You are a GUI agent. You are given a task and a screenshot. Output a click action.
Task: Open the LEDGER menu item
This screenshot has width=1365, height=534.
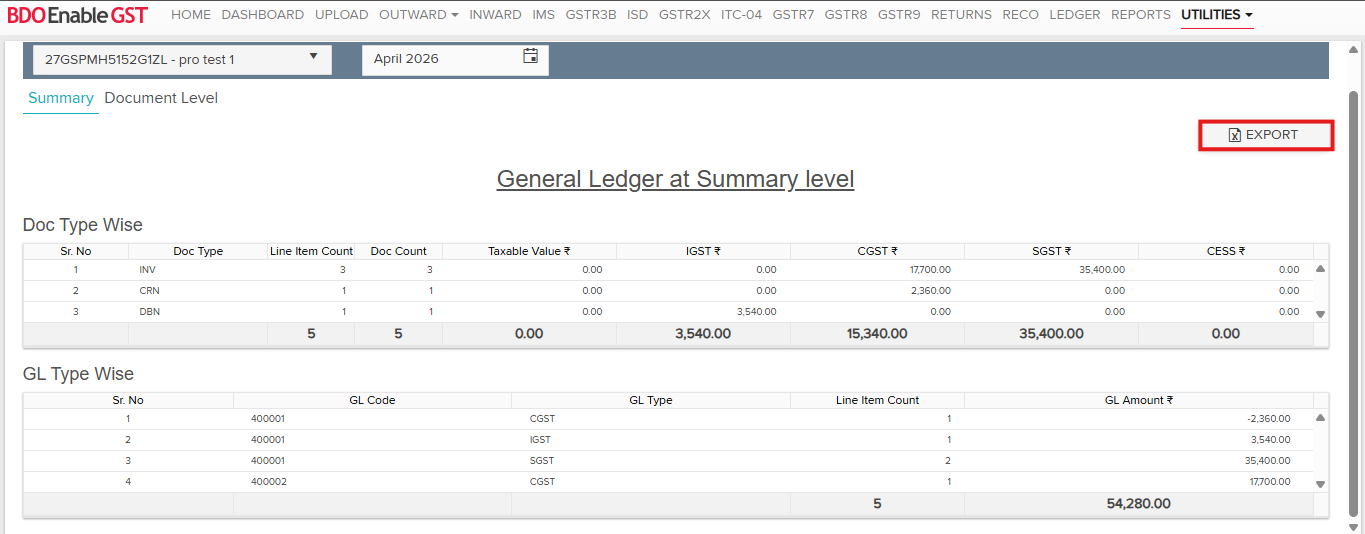1075,15
